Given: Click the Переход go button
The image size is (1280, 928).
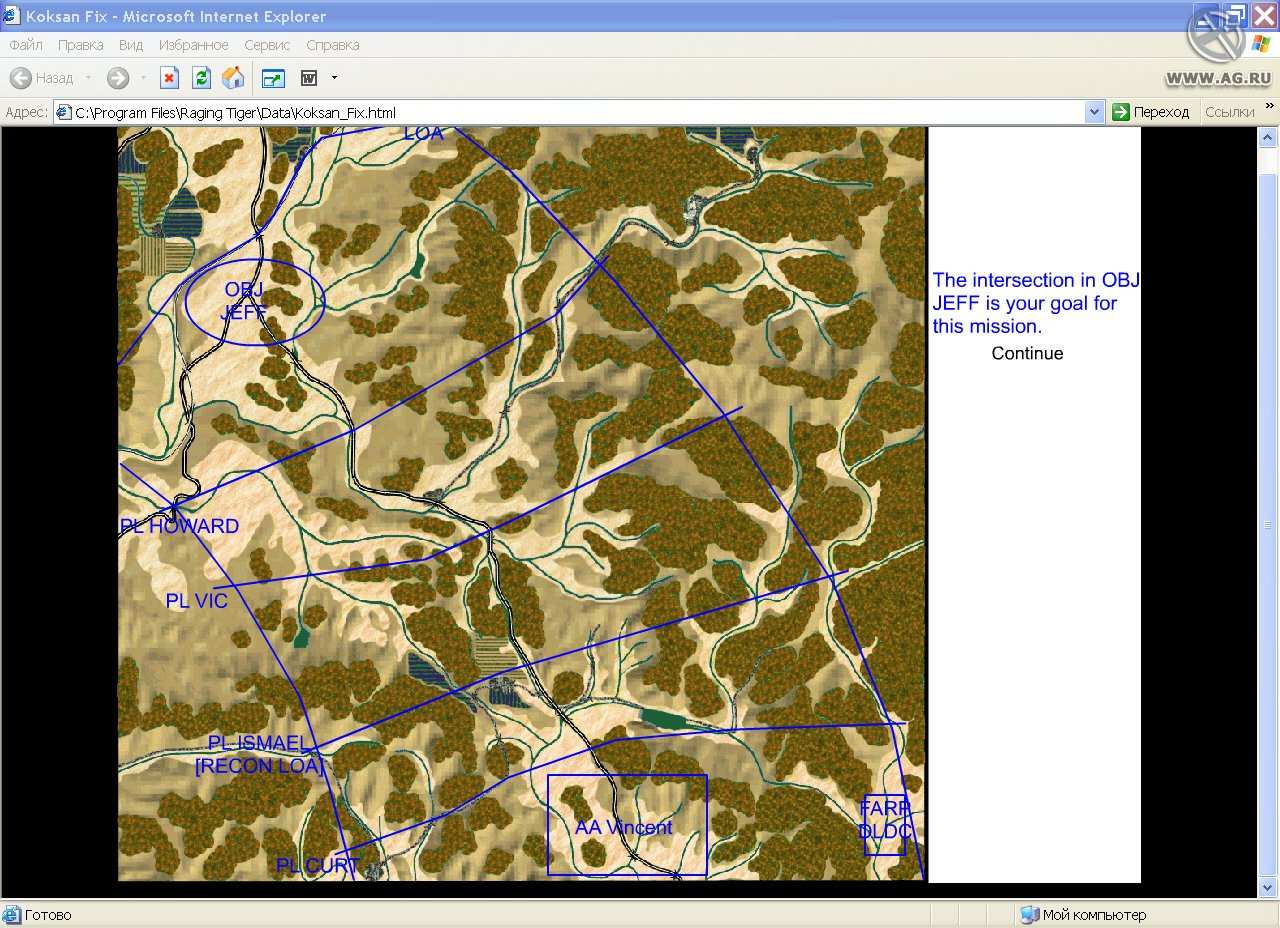Looking at the screenshot, I should coord(1151,112).
